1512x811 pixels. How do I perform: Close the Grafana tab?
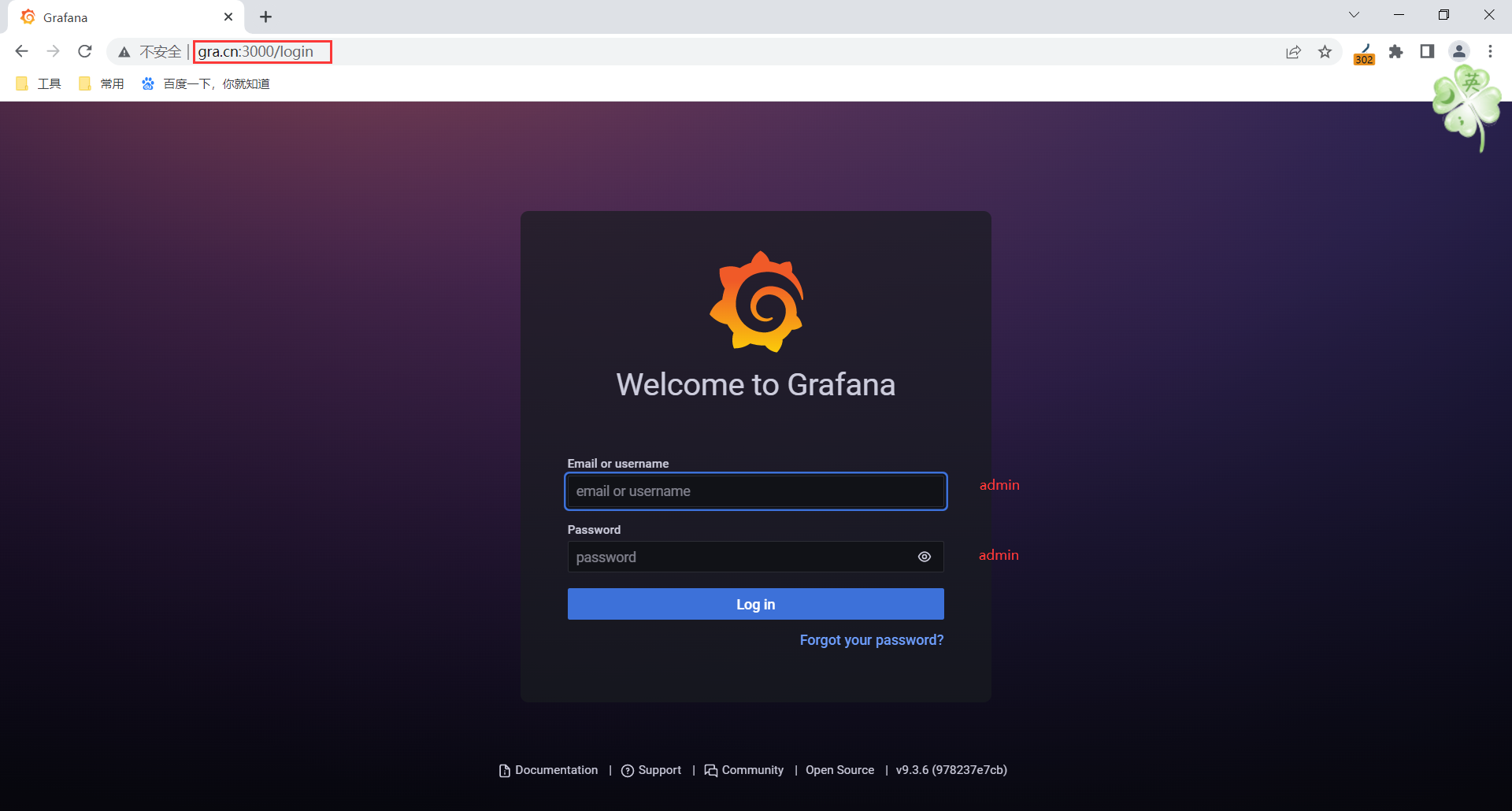(x=228, y=17)
